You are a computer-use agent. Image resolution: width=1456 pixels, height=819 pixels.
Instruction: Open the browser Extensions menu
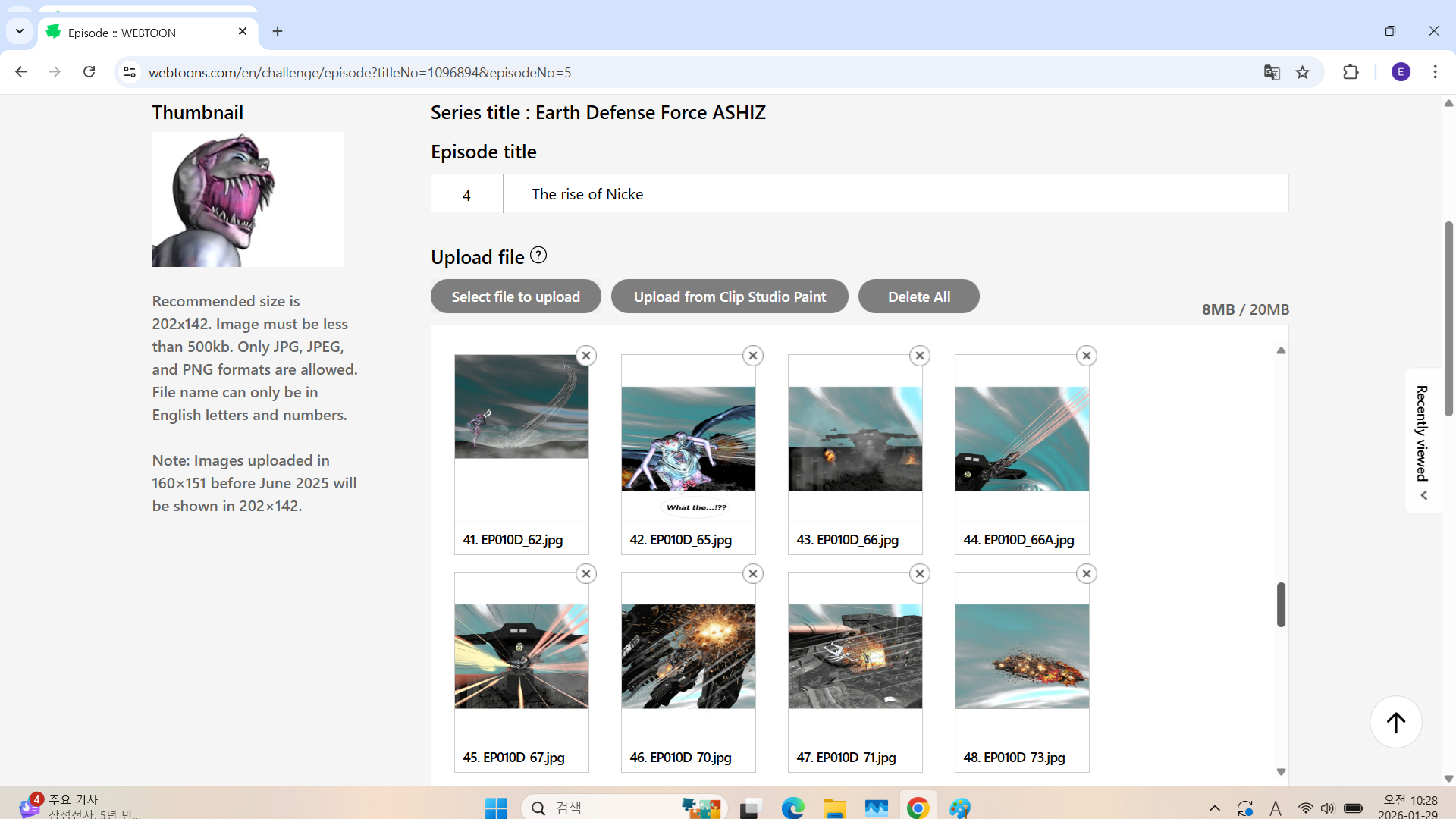coord(1351,72)
